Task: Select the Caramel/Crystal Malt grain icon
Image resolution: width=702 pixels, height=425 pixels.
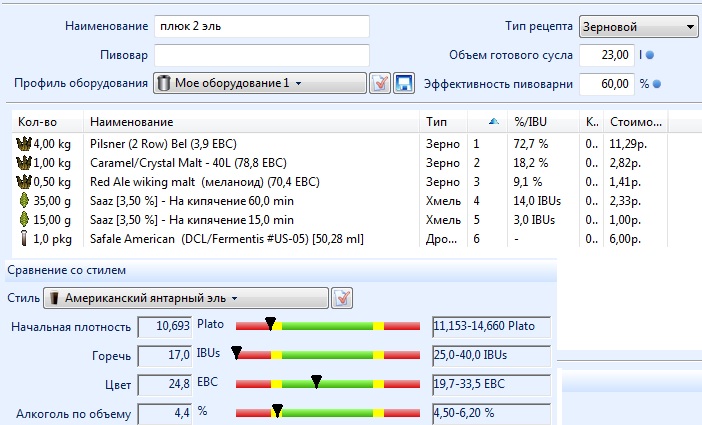Action: tap(24, 163)
